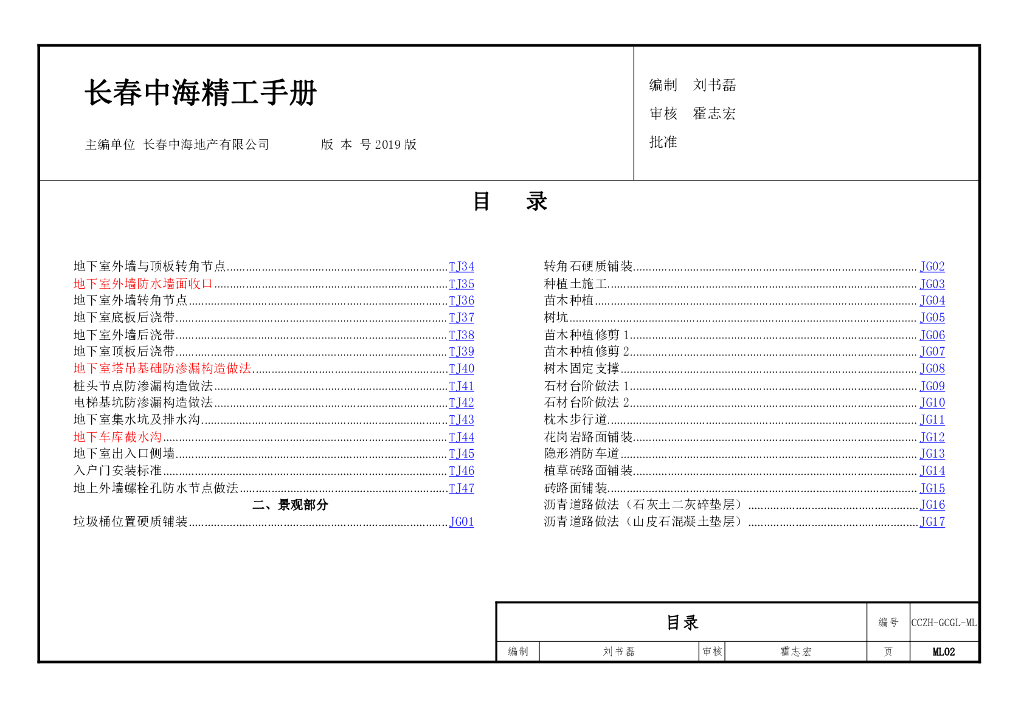The width and height of the screenshot is (1024, 724).
Task: Click the document title 长春中海精工手册
Action: point(201,93)
